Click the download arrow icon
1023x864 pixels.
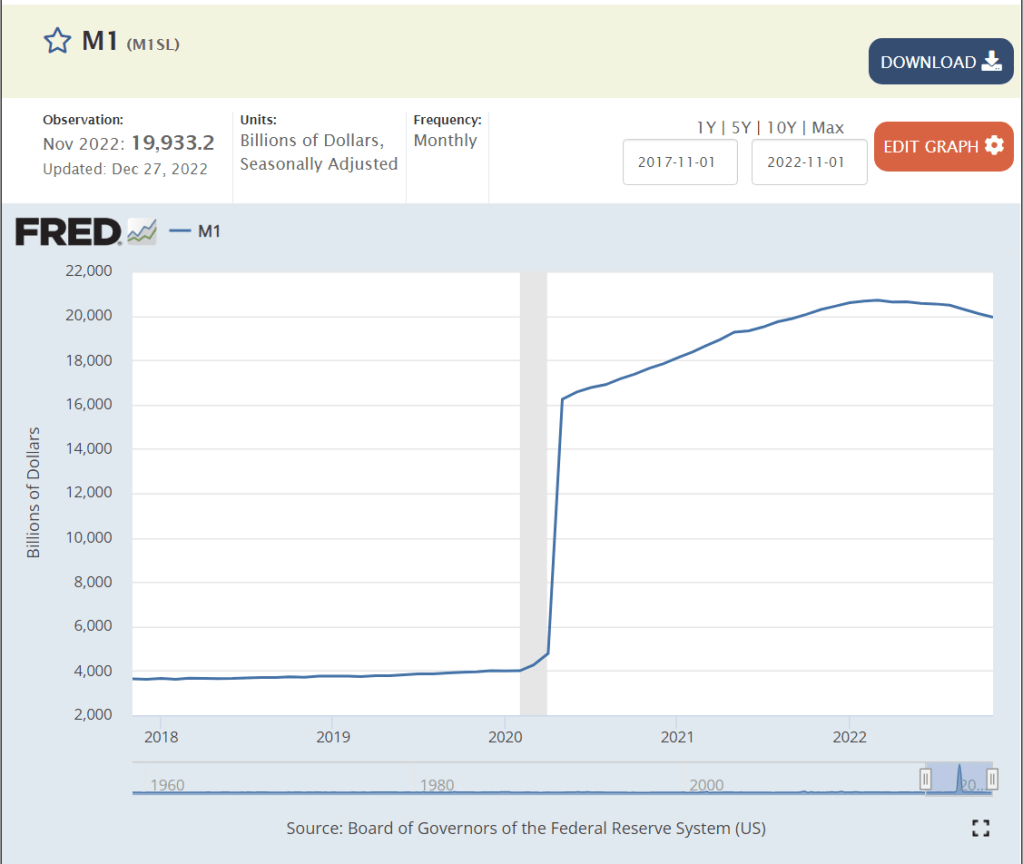[x=991, y=62]
